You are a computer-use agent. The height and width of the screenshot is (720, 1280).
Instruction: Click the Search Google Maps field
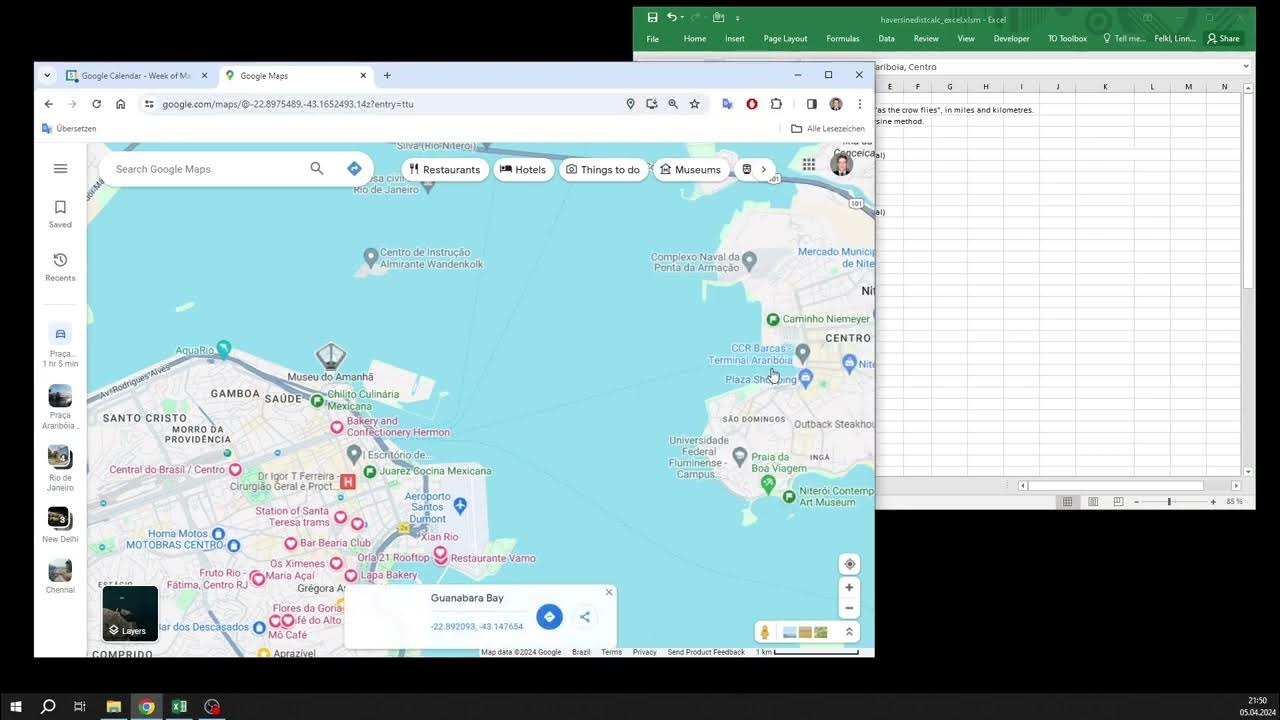pyautogui.click(x=205, y=169)
